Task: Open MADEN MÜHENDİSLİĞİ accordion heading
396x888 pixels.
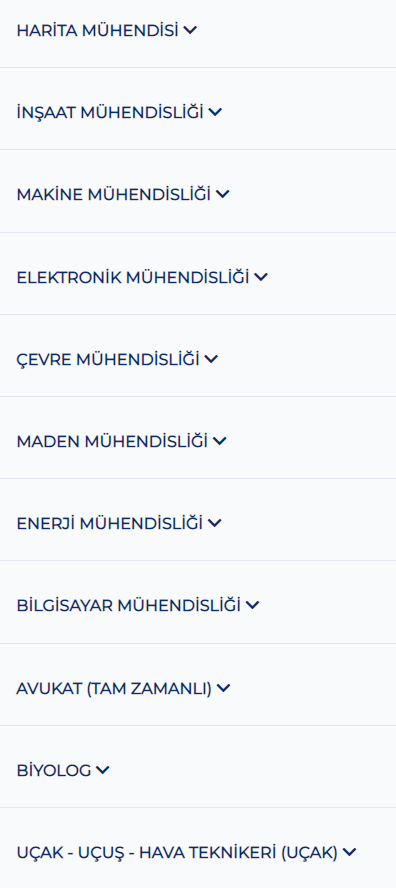Action: [x=112, y=441]
